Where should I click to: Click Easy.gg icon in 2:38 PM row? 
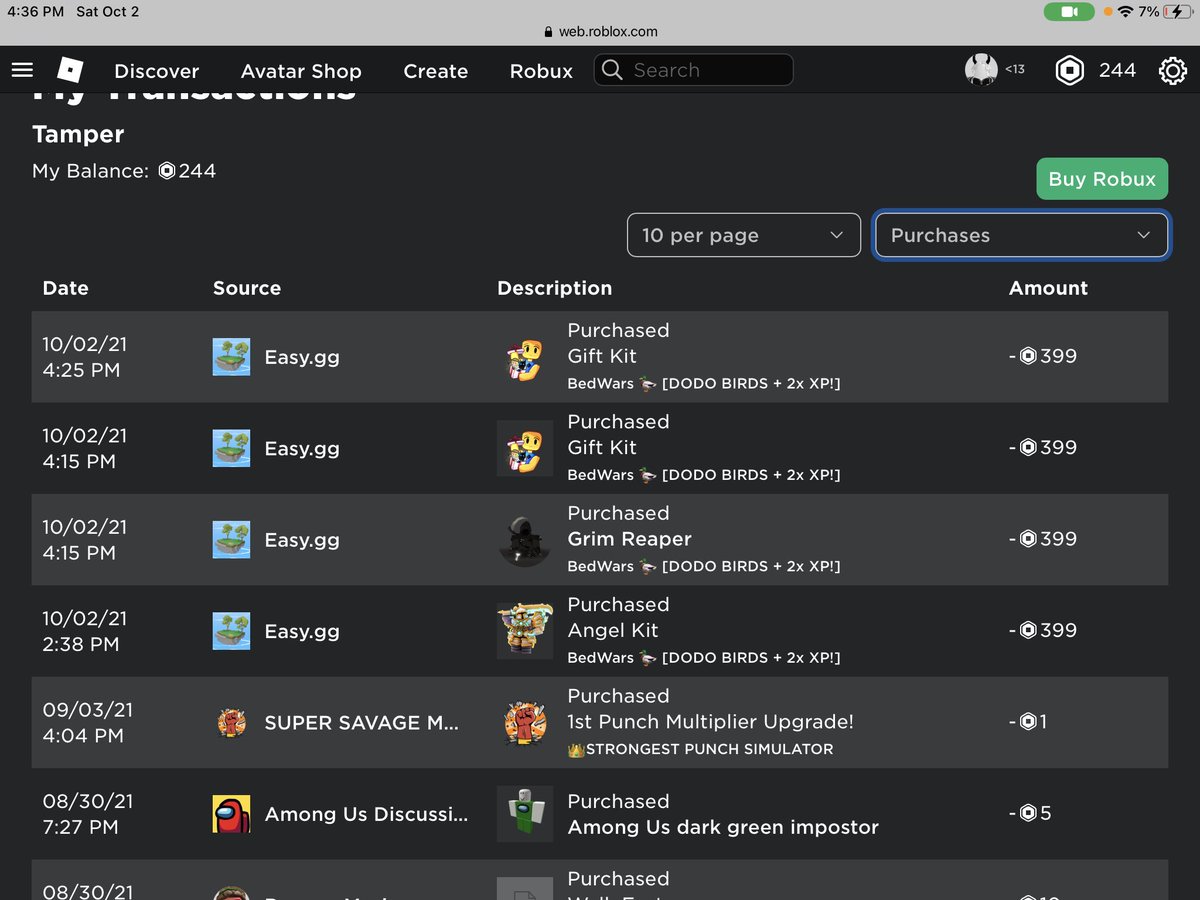[231, 631]
